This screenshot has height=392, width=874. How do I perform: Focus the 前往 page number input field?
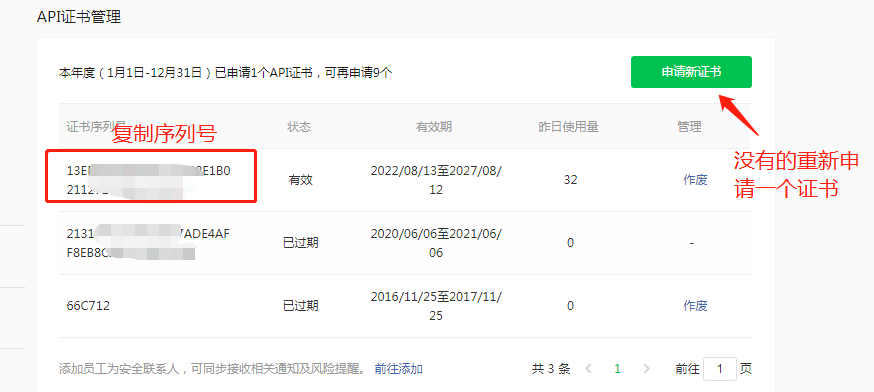(x=720, y=369)
